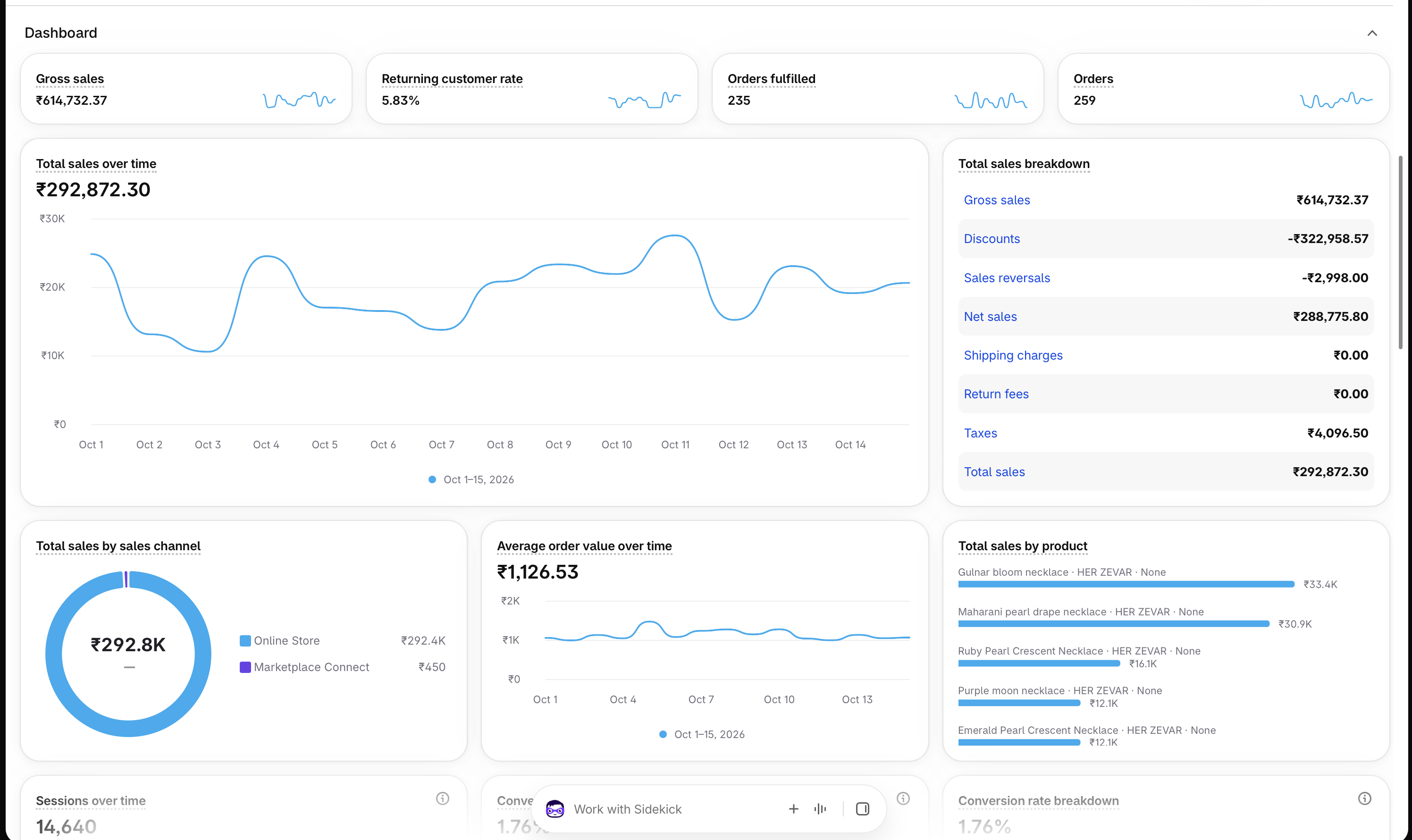Open the Total sales breakdown report title

click(1024, 164)
